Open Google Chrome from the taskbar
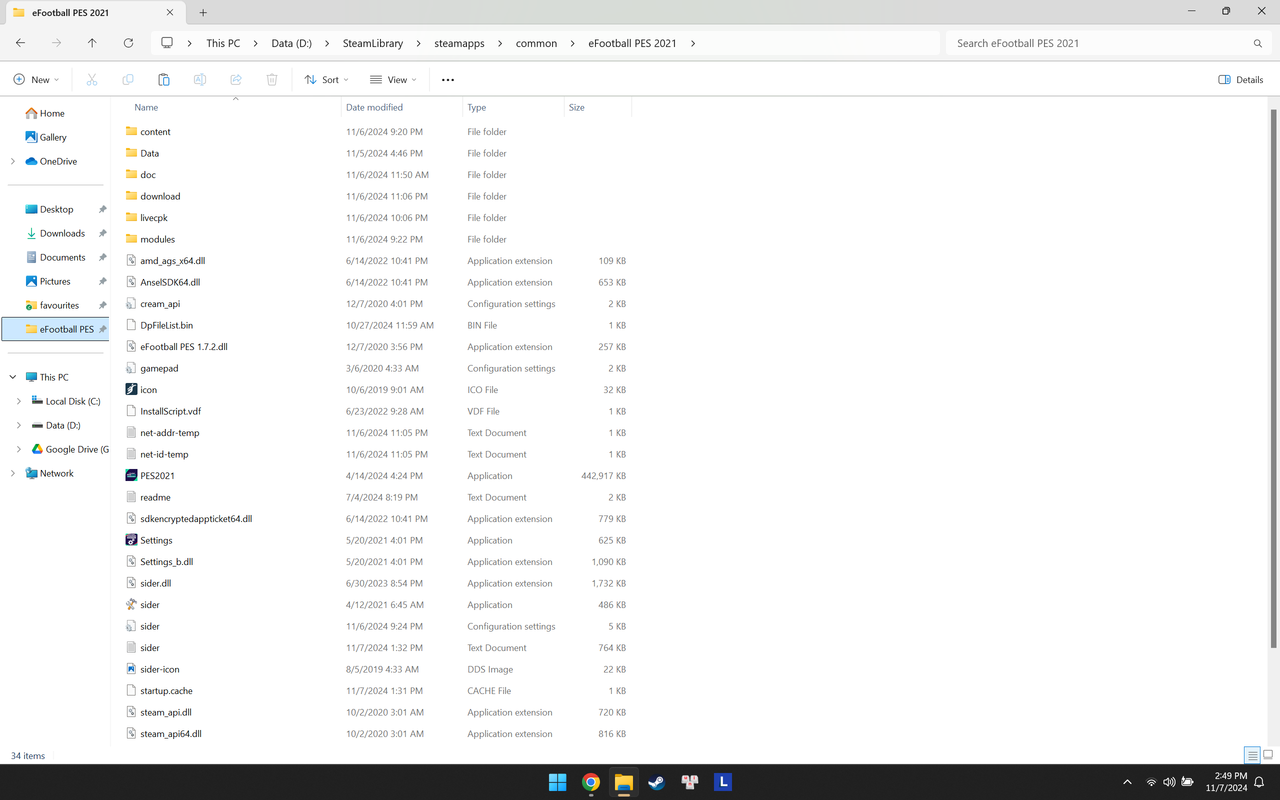Image resolution: width=1280 pixels, height=800 pixels. tap(590, 781)
